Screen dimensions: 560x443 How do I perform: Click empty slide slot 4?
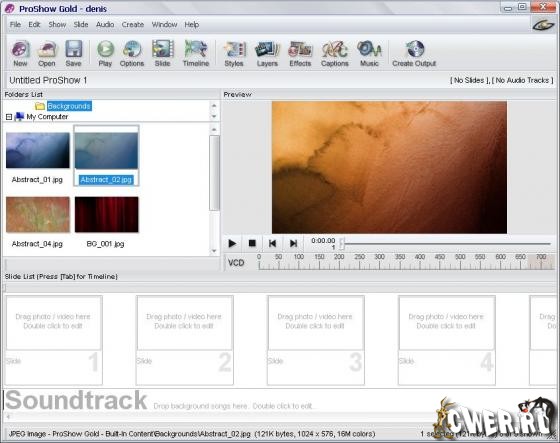(x=447, y=340)
